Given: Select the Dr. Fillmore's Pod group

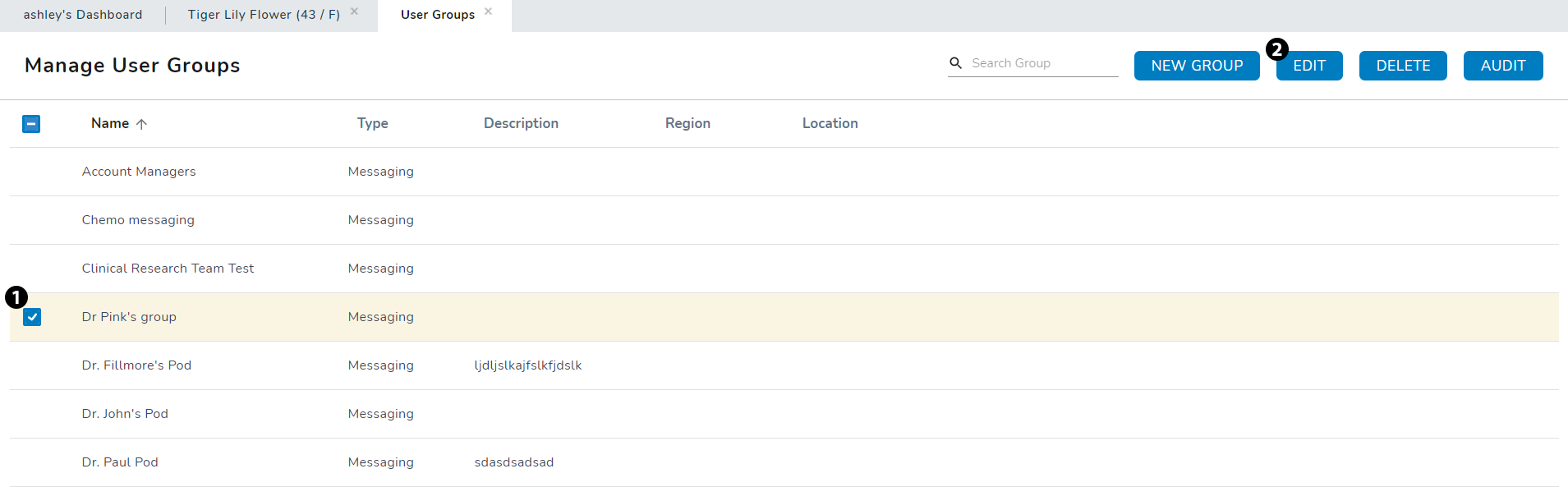Looking at the screenshot, I should (136, 365).
